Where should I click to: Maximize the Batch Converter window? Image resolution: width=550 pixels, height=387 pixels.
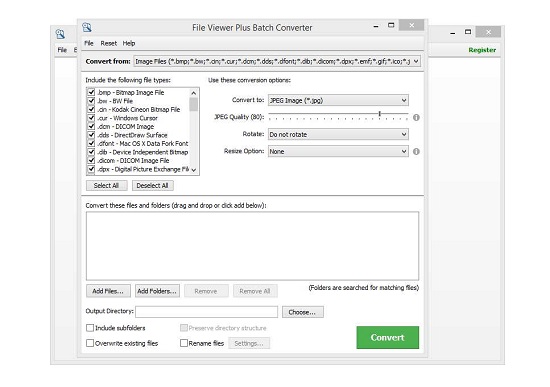point(391,25)
